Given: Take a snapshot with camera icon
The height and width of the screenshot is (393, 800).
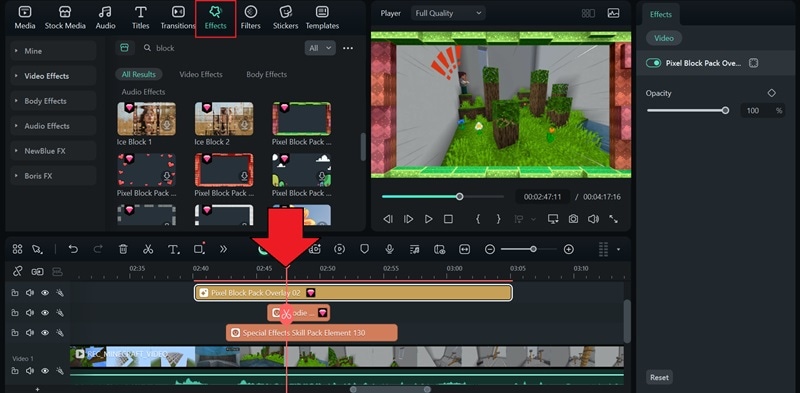Looking at the screenshot, I should click(573, 219).
